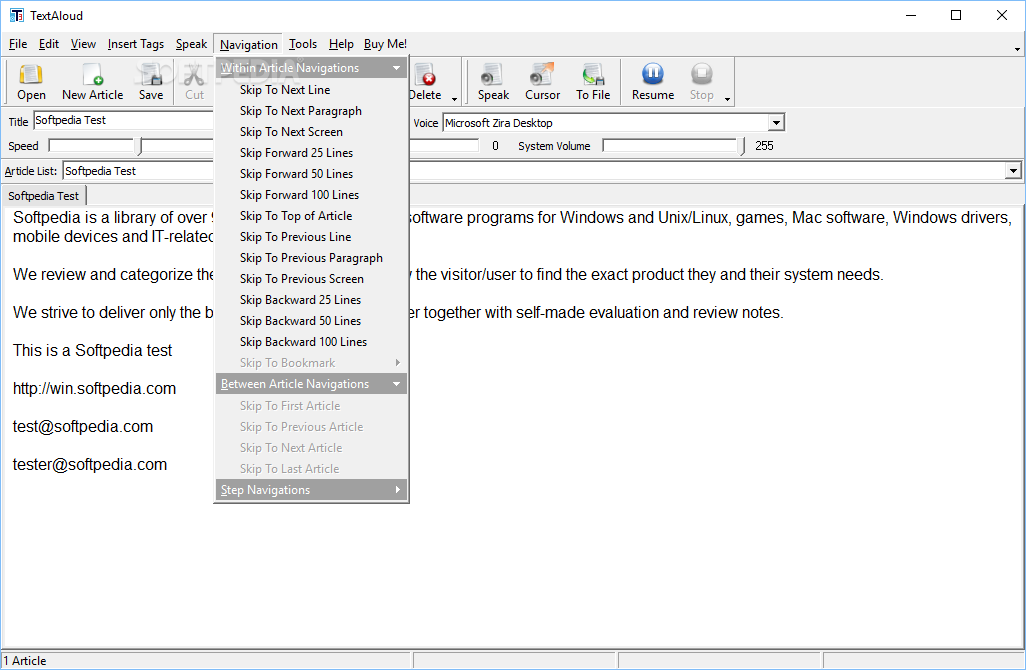Select Skip To Previous Line

(311, 236)
